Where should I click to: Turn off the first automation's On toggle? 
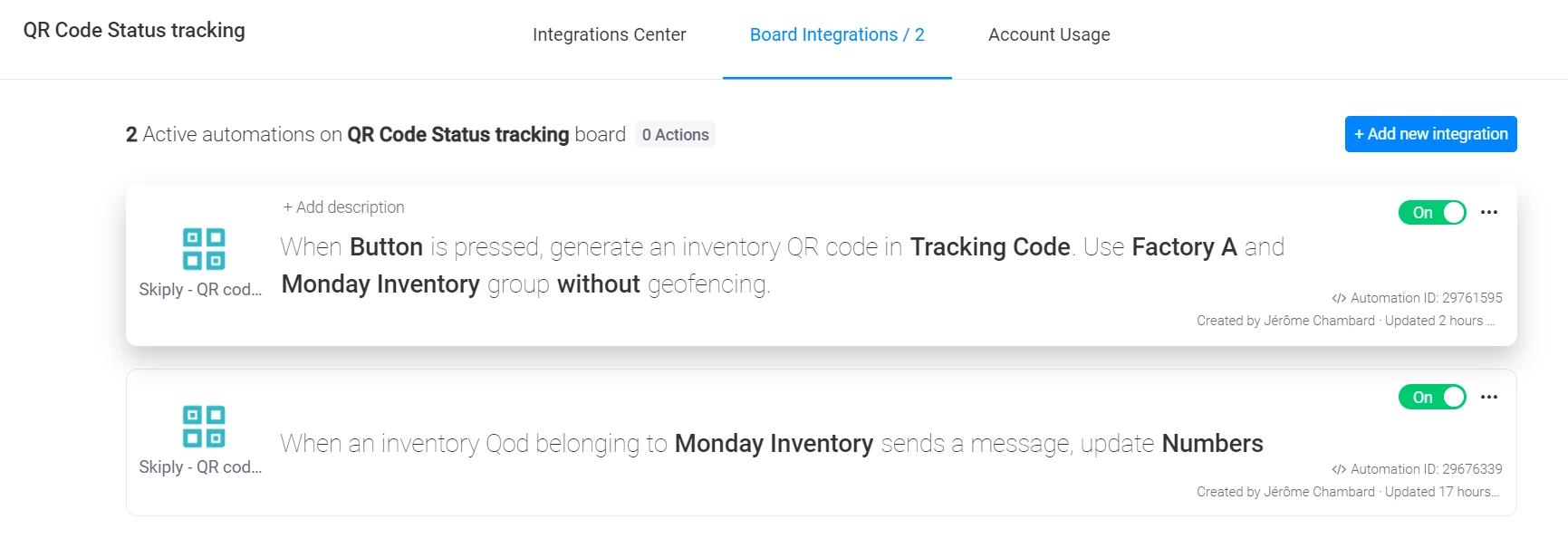1432,212
